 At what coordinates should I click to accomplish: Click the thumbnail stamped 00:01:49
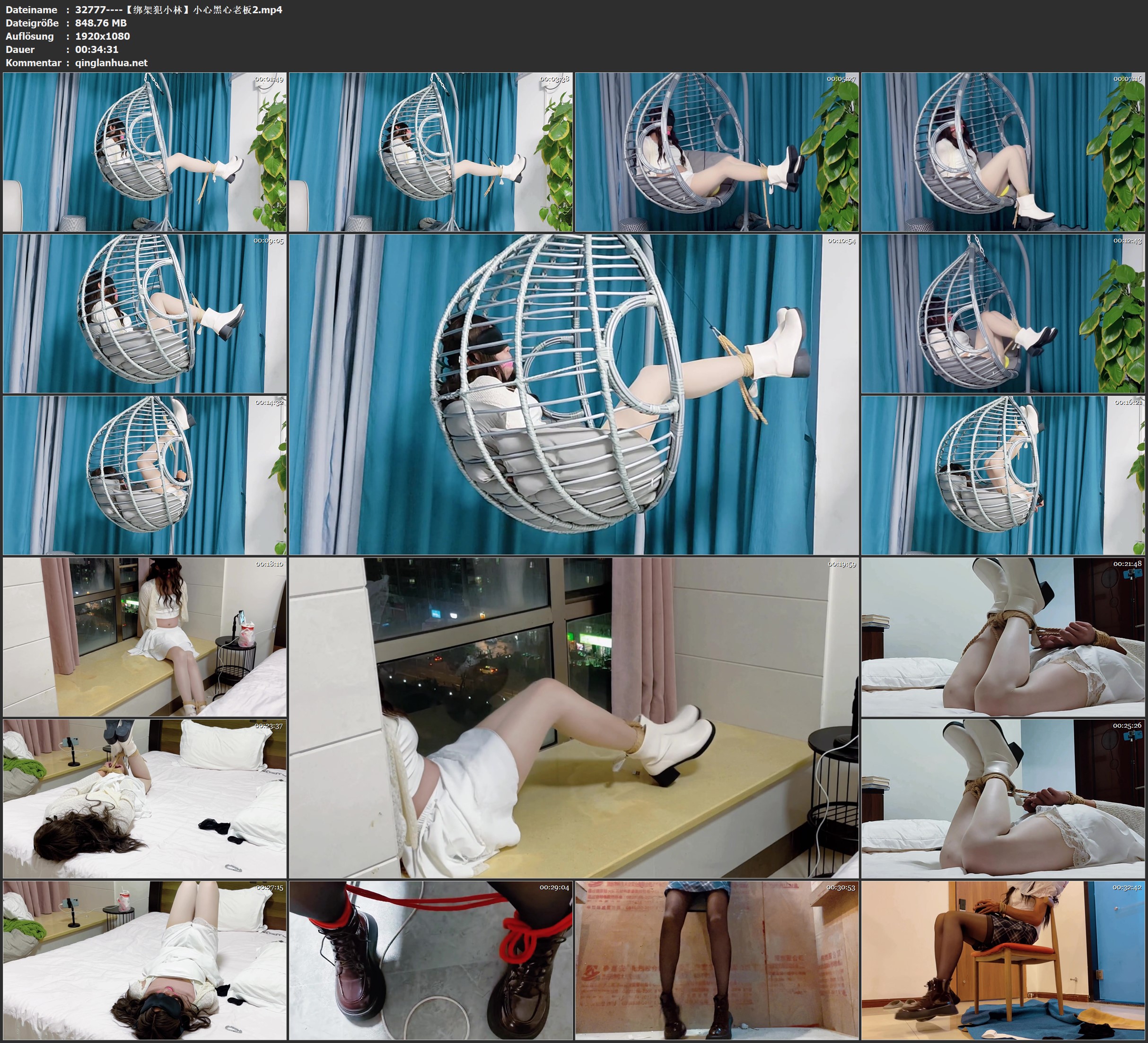click(x=145, y=152)
